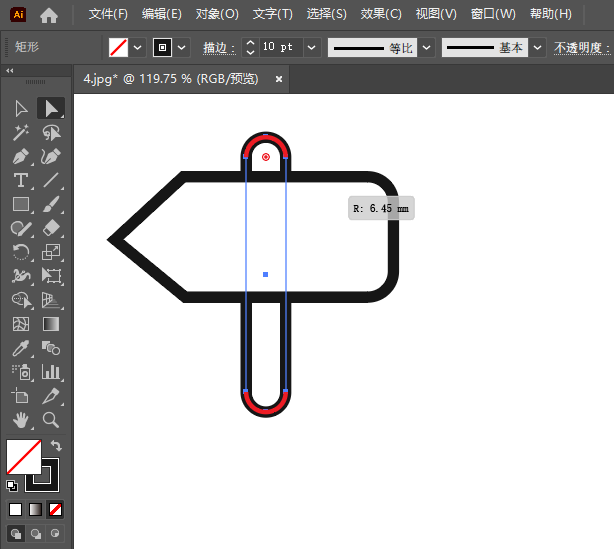This screenshot has height=549, width=614.
Task: Select the Selection tool
Action: click(21, 108)
